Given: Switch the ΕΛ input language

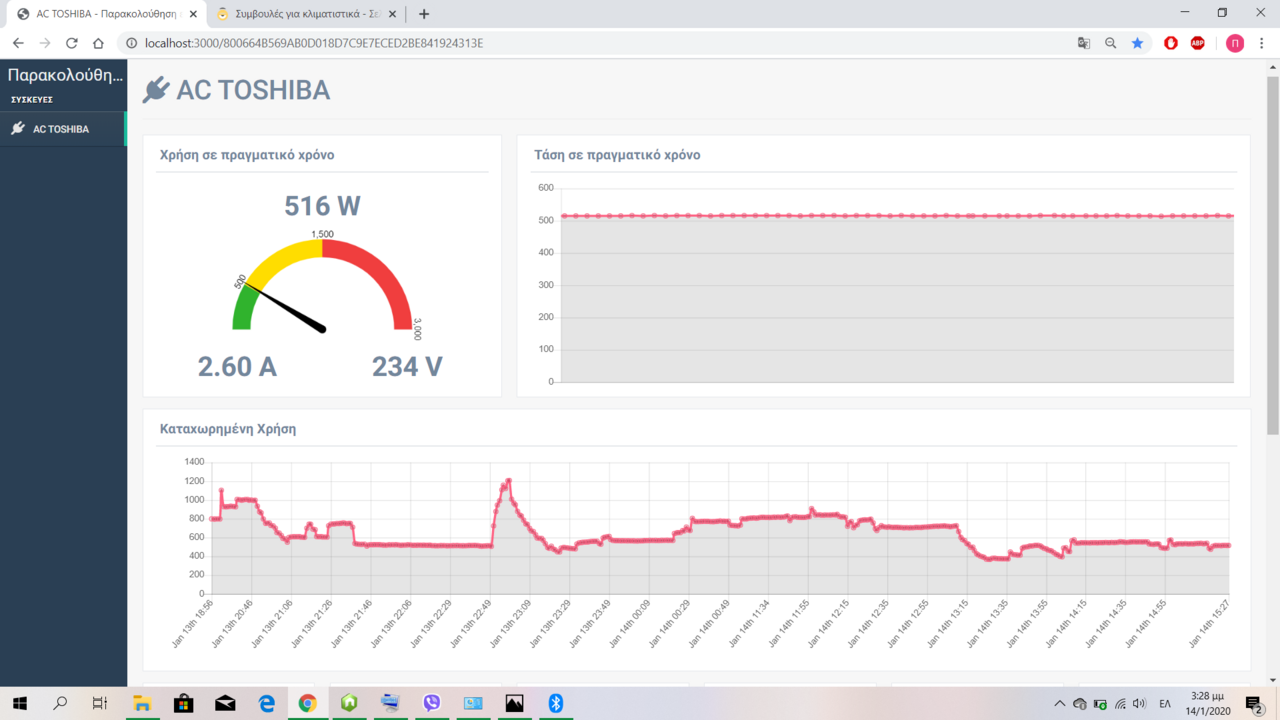Looking at the screenshot, I should tap(1165, 704).
